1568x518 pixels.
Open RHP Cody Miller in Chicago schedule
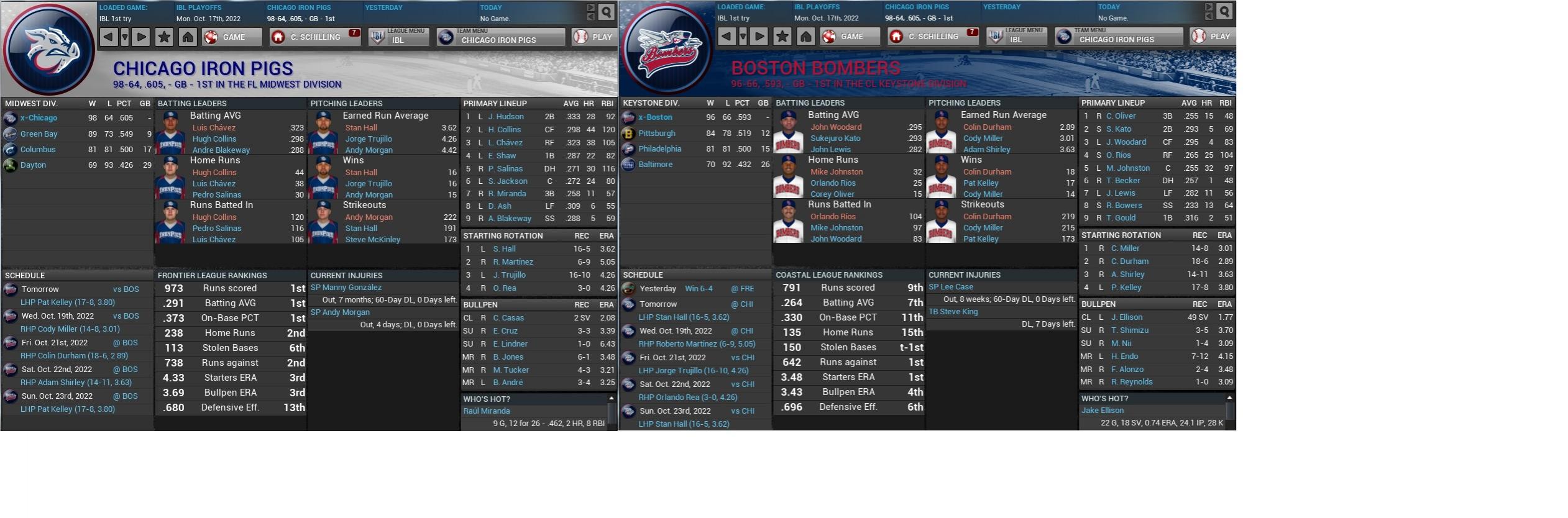coord(70,329)
